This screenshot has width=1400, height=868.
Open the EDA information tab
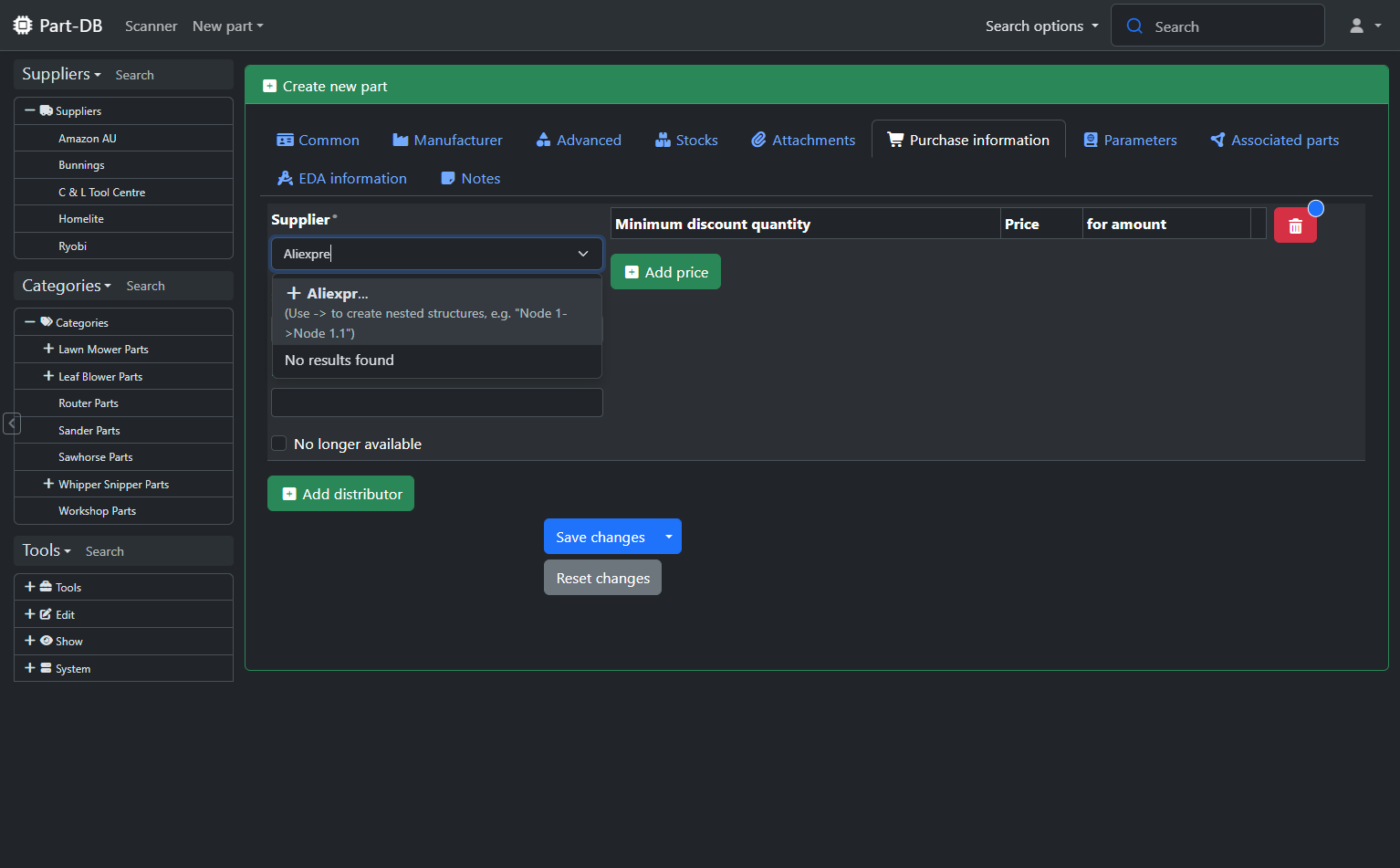tap(341, 178)
